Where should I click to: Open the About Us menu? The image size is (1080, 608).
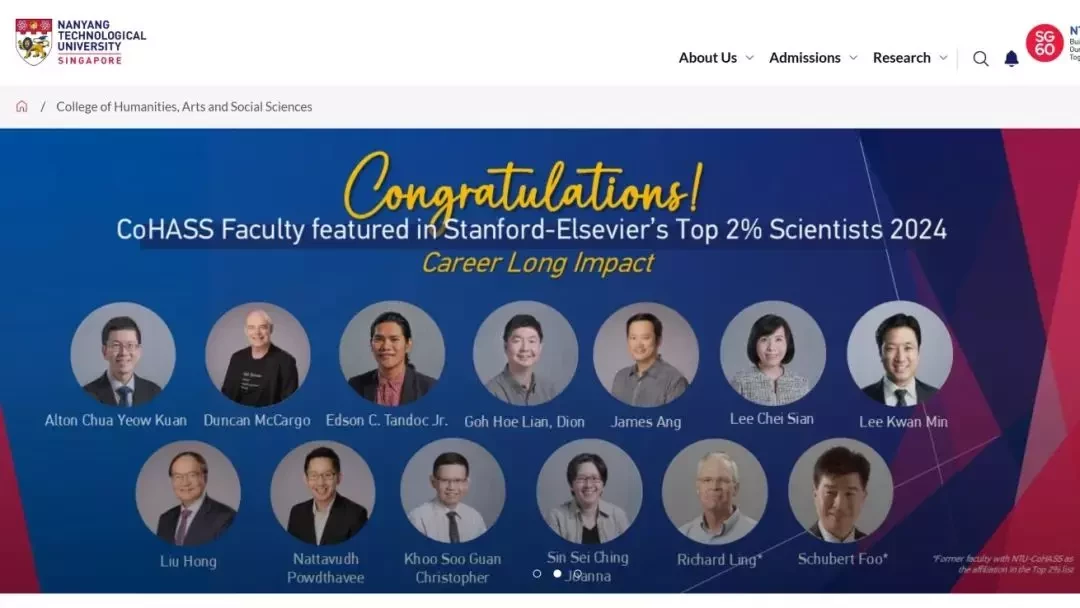[x=707, y=58]
